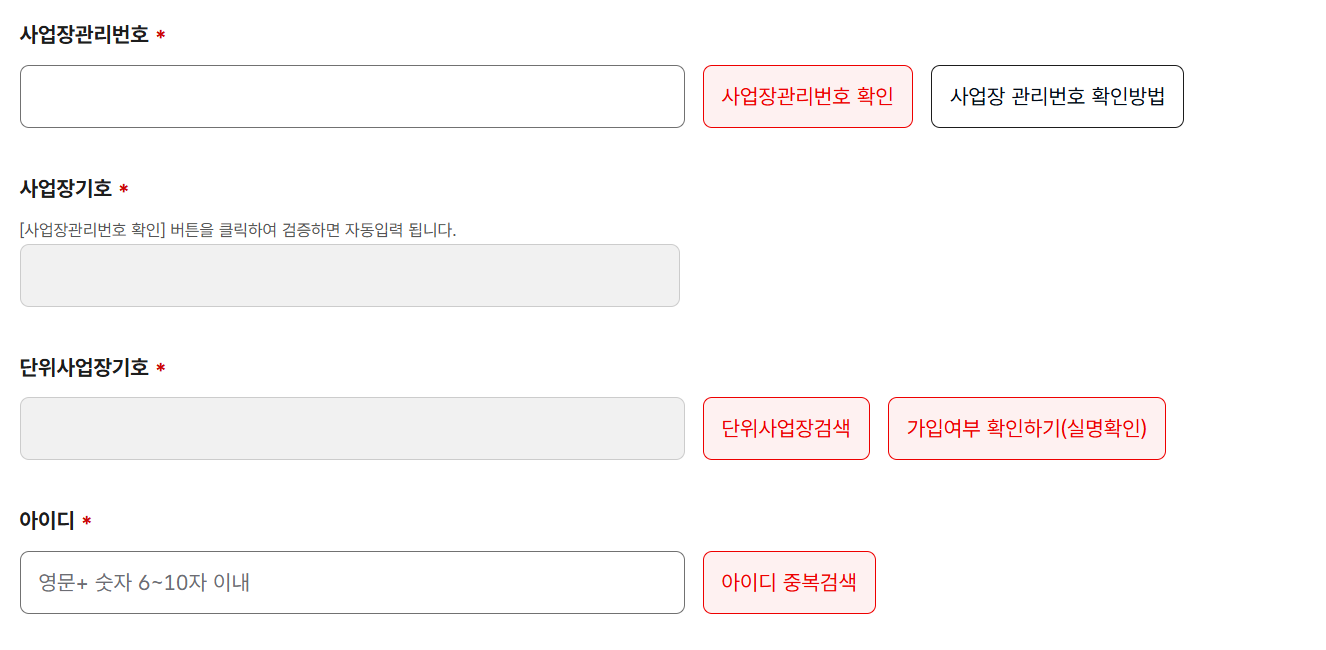Click the red-outlined verify button next to the top field
Viewport: 1326px width, 650px height.
[807, 96]
